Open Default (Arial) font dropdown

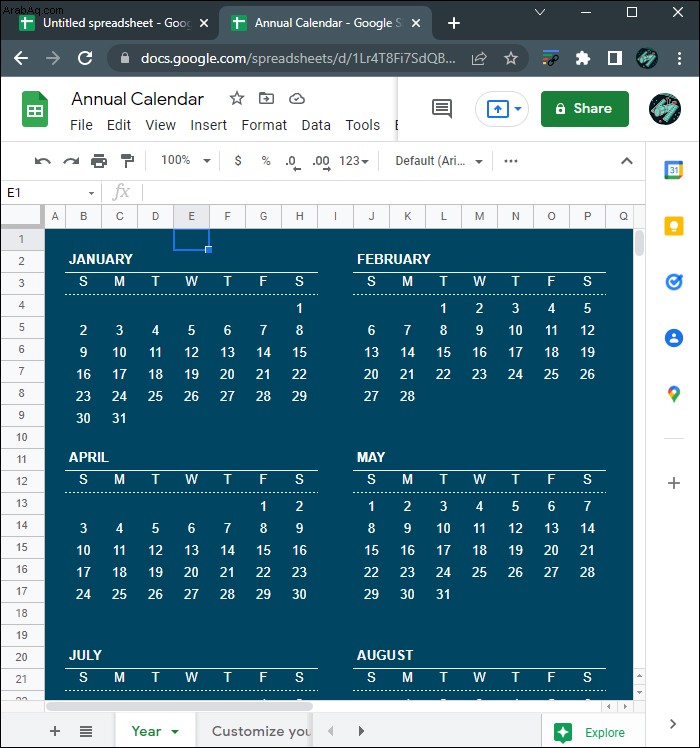point(439,161)
